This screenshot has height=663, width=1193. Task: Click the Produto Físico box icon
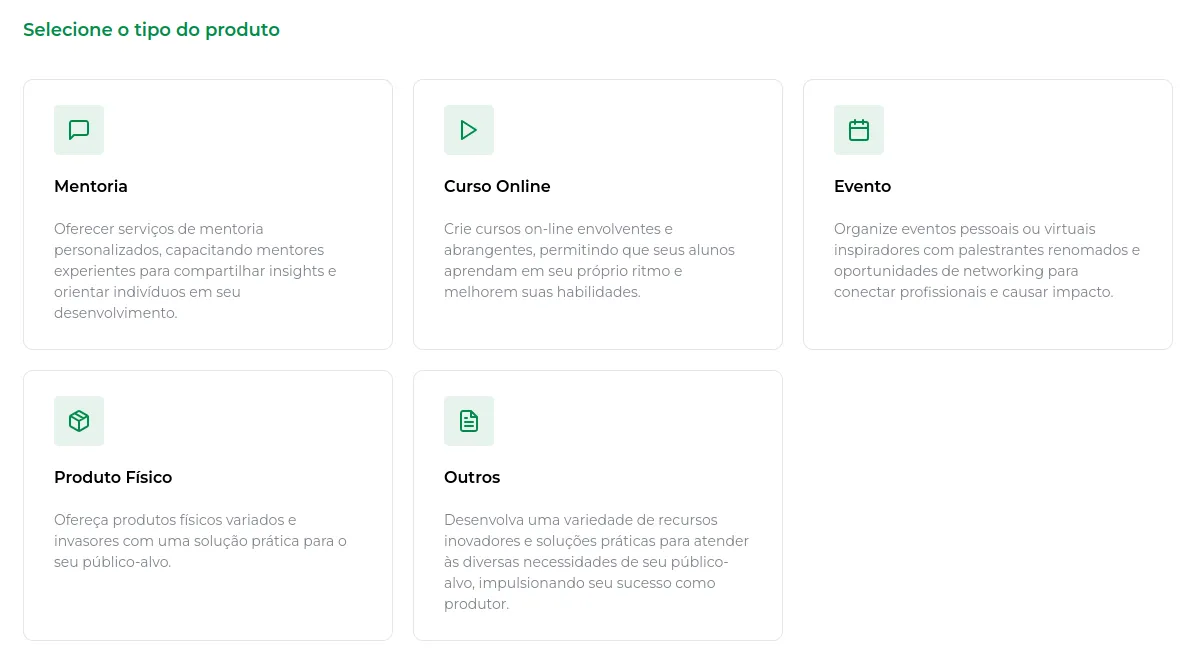(x=79, y=421)
